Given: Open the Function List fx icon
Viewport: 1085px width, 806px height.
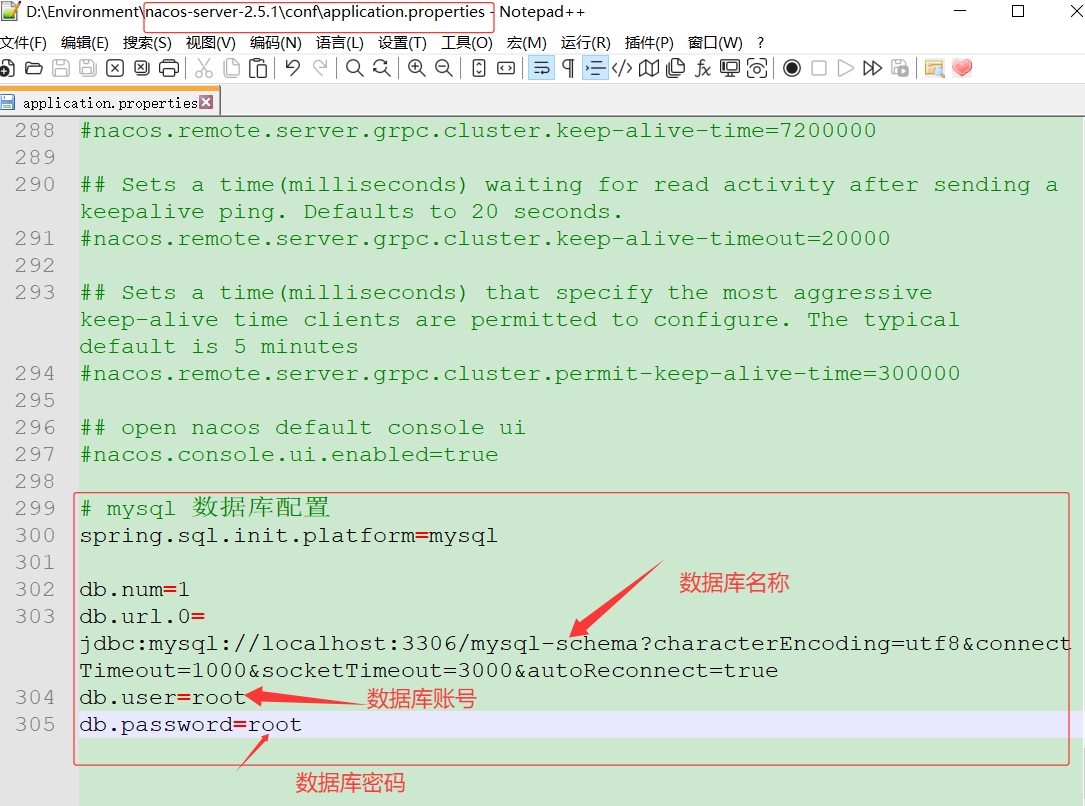Looking at the screenshot, I should (x=703, y=68).
